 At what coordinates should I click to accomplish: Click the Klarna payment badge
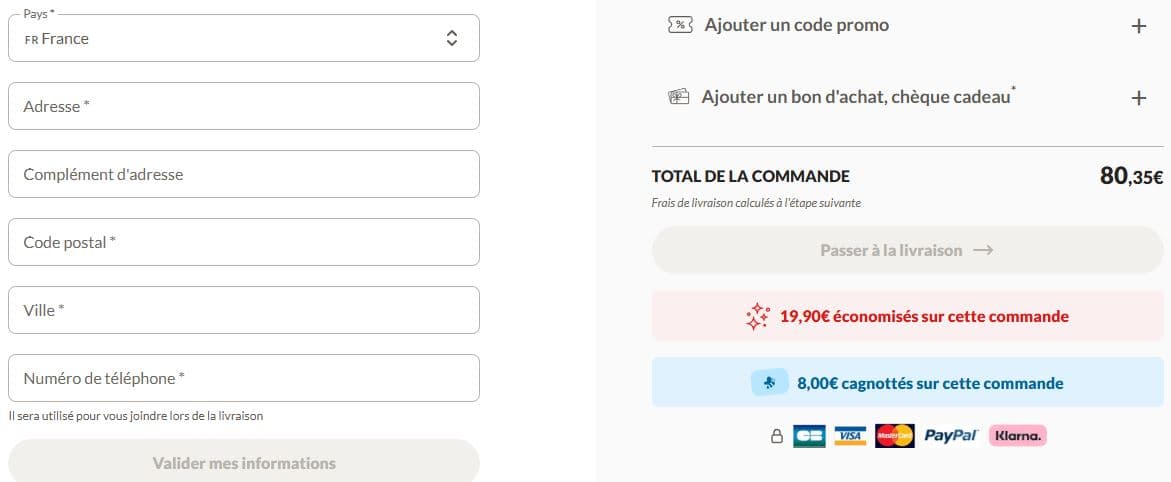coord(1018,436)
